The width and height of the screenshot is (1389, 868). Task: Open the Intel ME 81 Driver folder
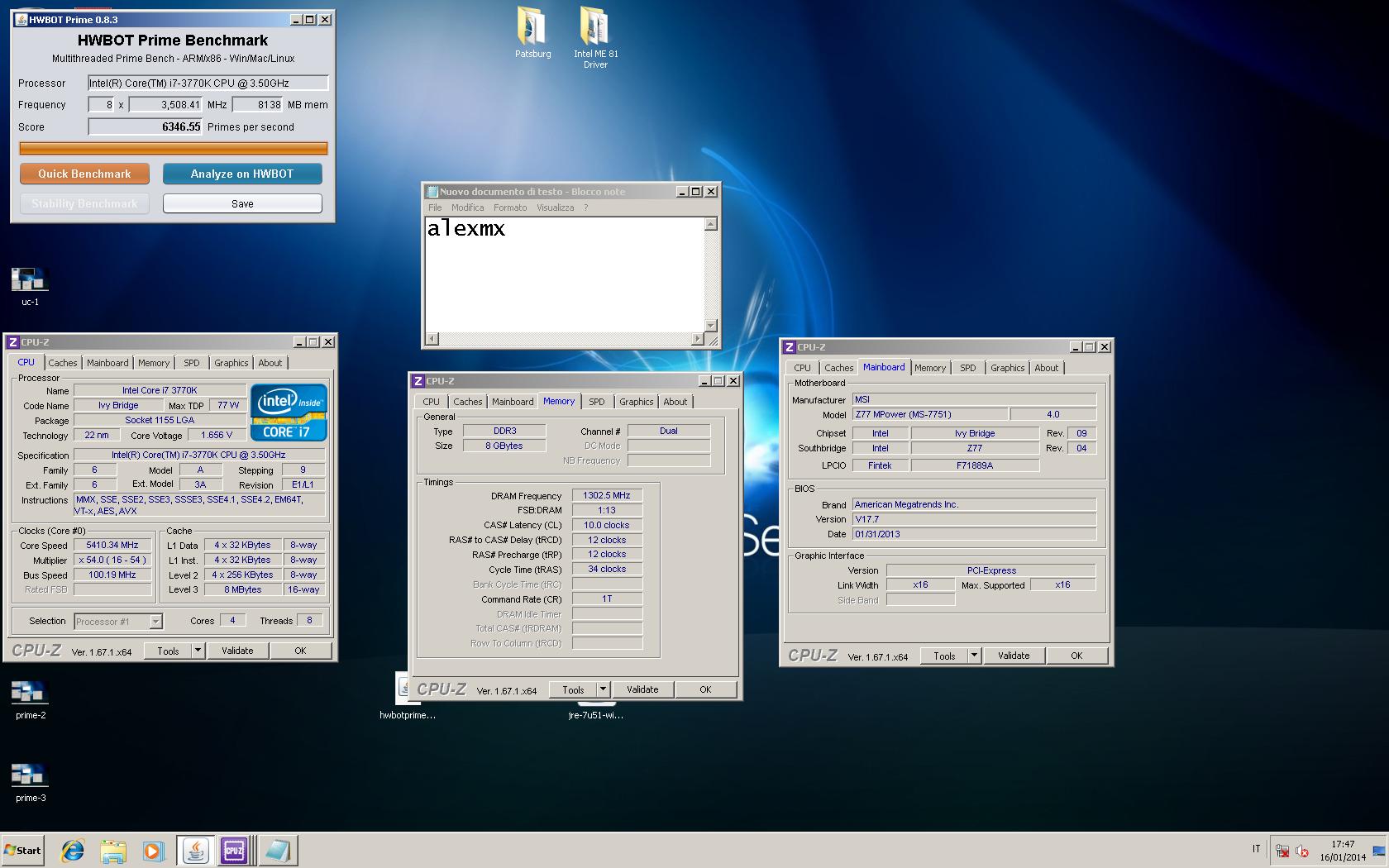[x=595, y=37]
